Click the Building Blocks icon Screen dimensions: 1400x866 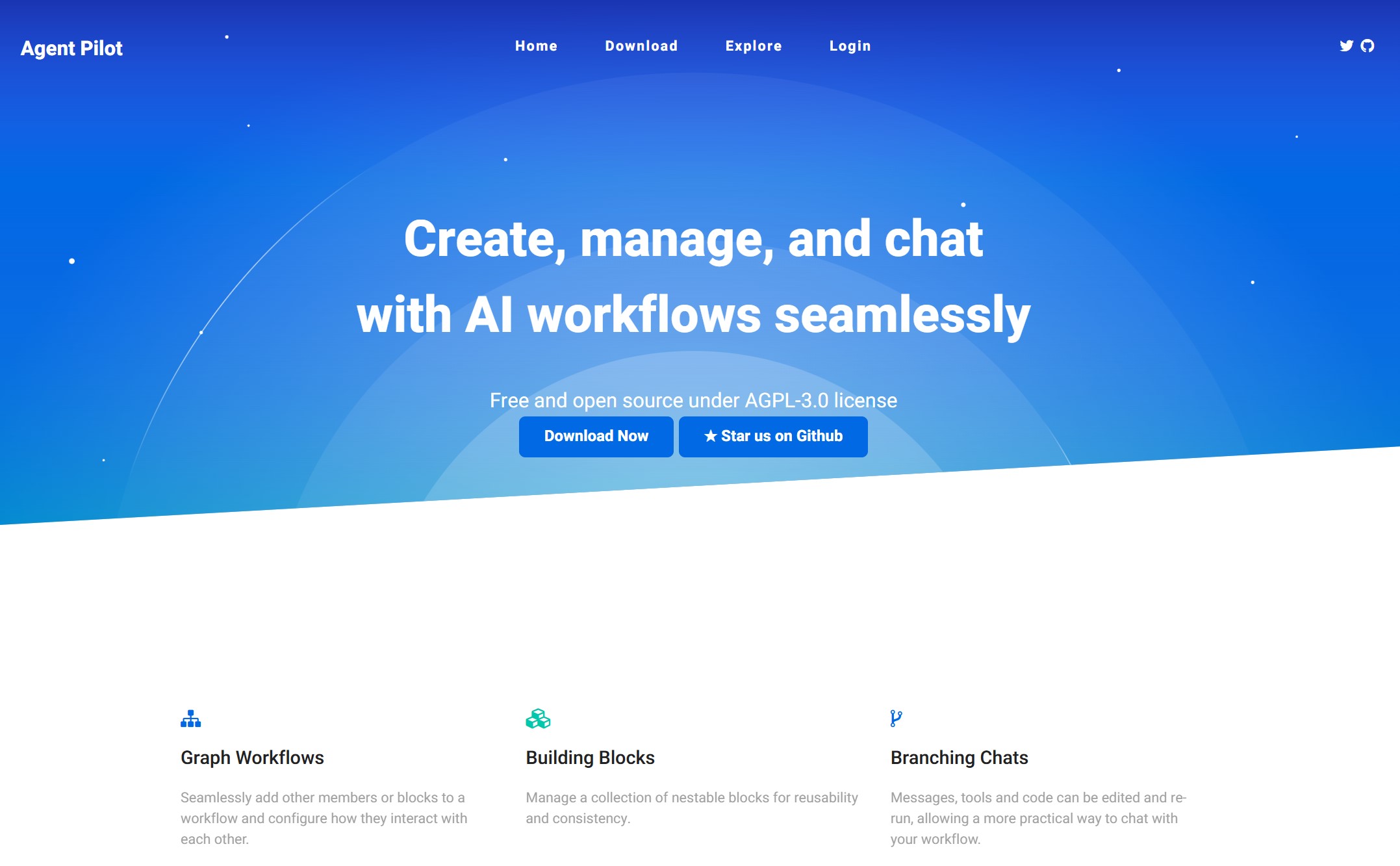538,718
